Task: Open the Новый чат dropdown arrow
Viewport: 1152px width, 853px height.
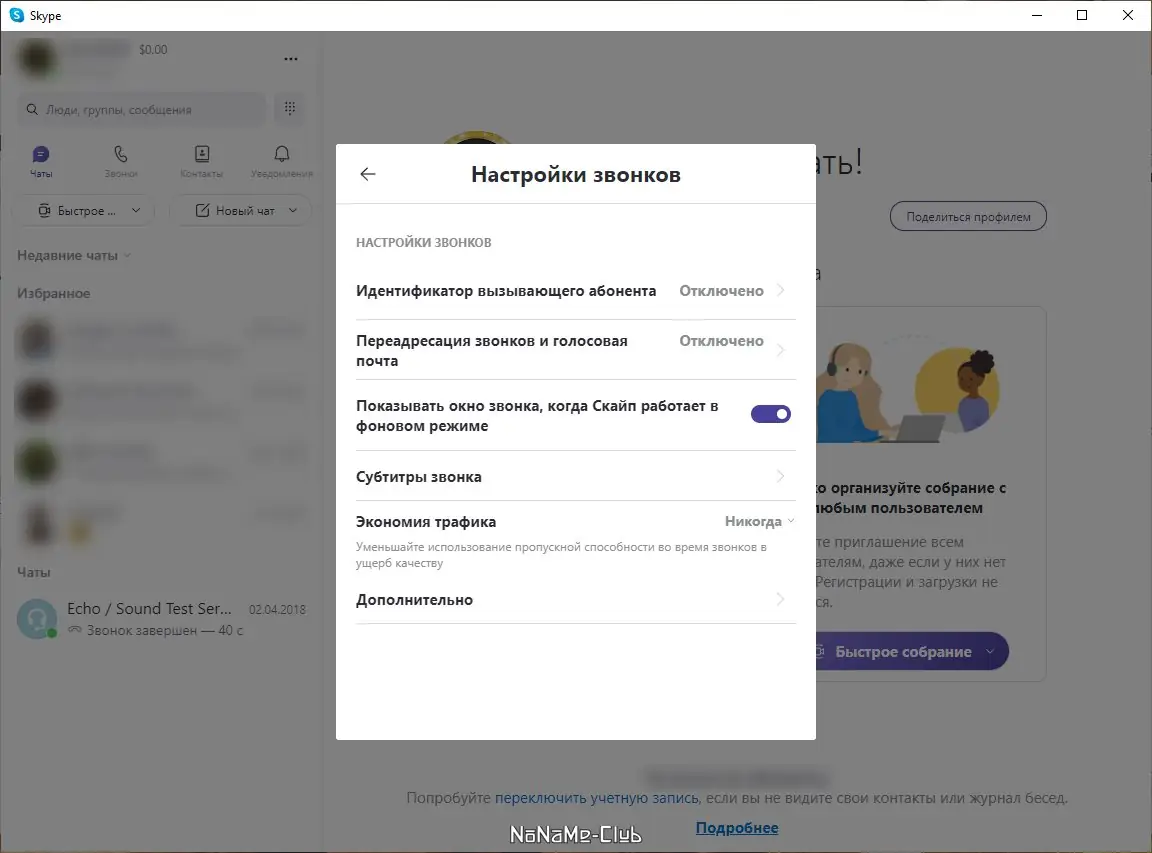Action: tap(293, 210)
